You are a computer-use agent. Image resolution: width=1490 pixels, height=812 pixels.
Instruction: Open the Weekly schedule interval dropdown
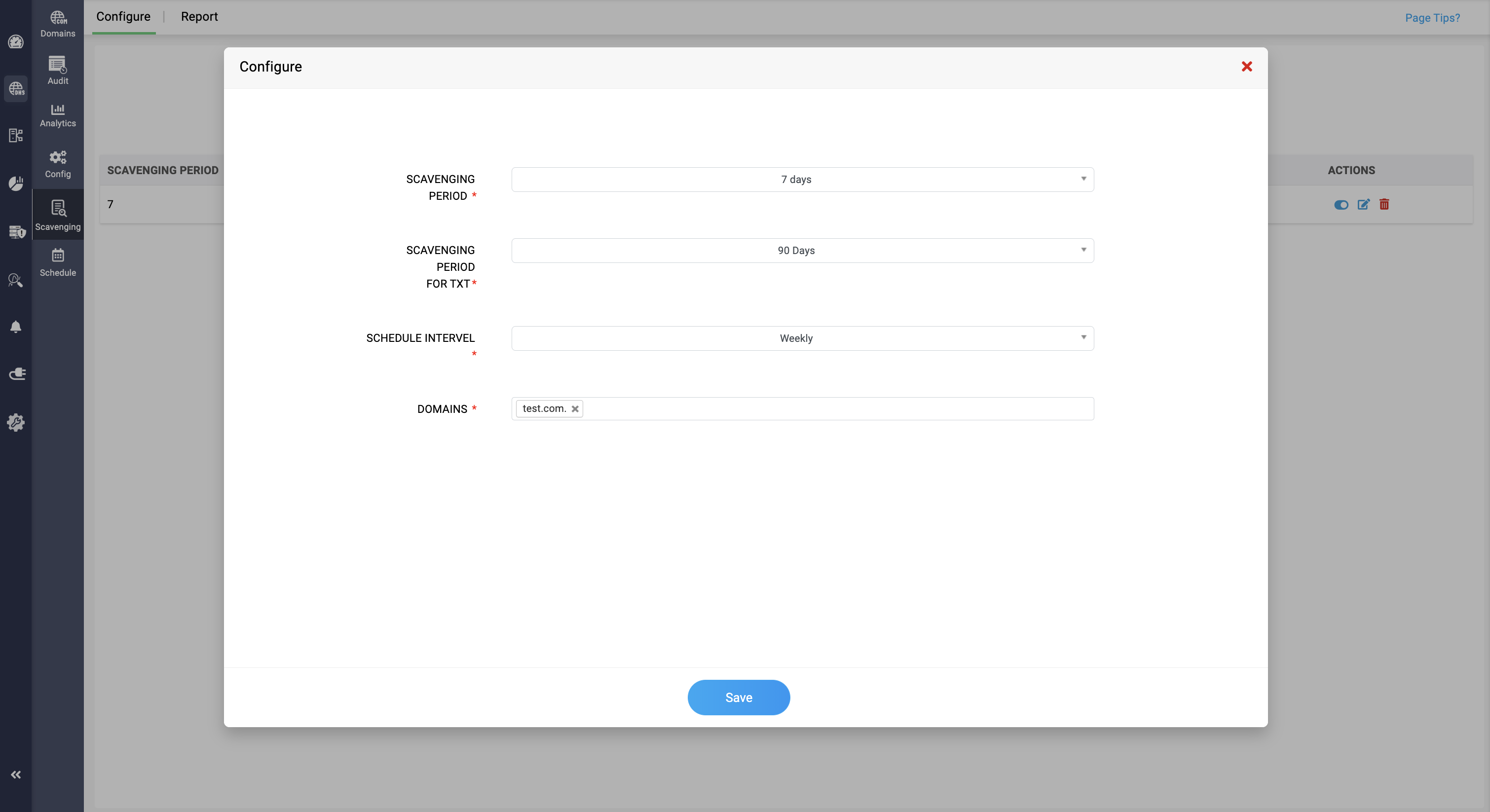(x=802, y=338)
